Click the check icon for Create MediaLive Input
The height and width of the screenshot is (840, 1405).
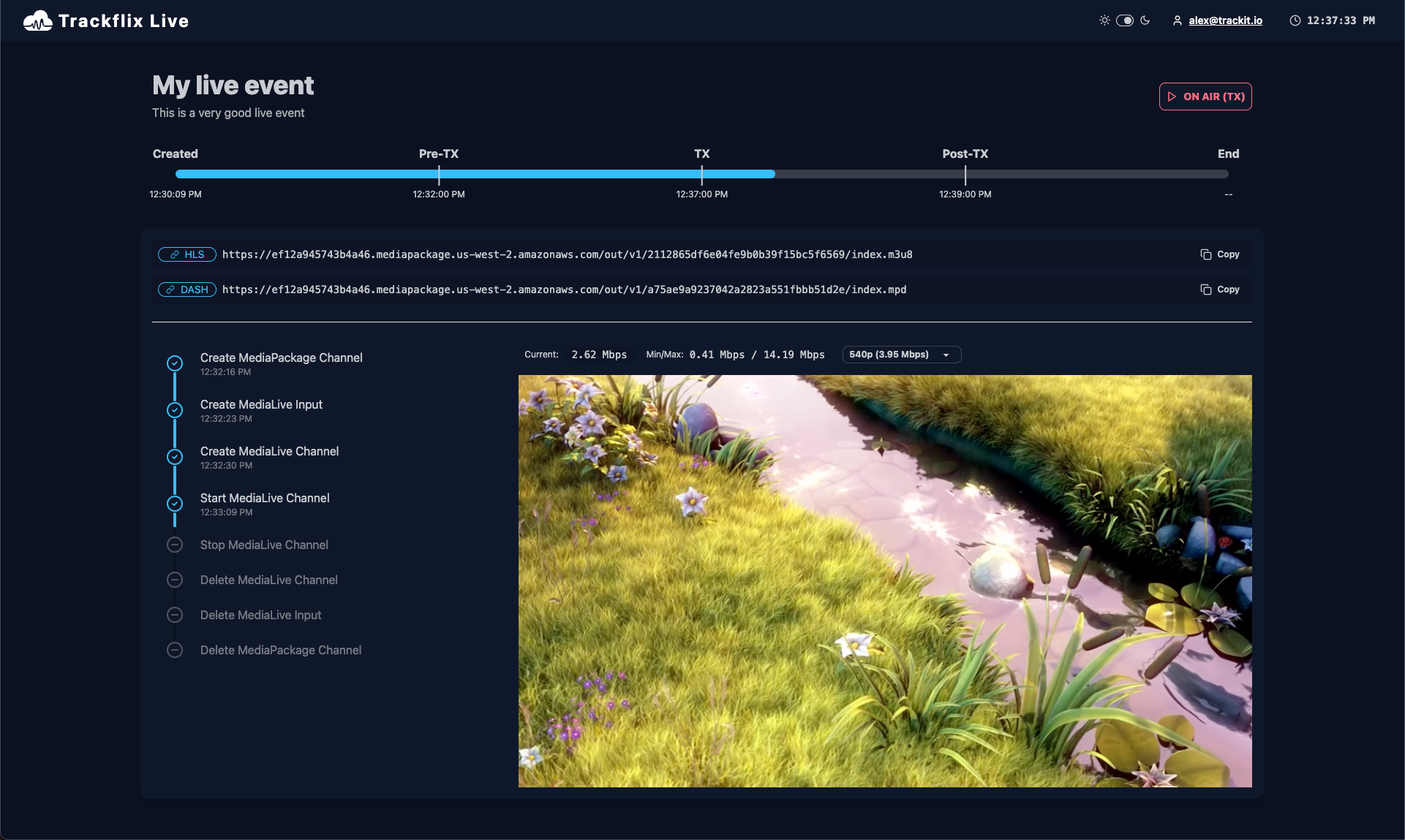[175, 410]
